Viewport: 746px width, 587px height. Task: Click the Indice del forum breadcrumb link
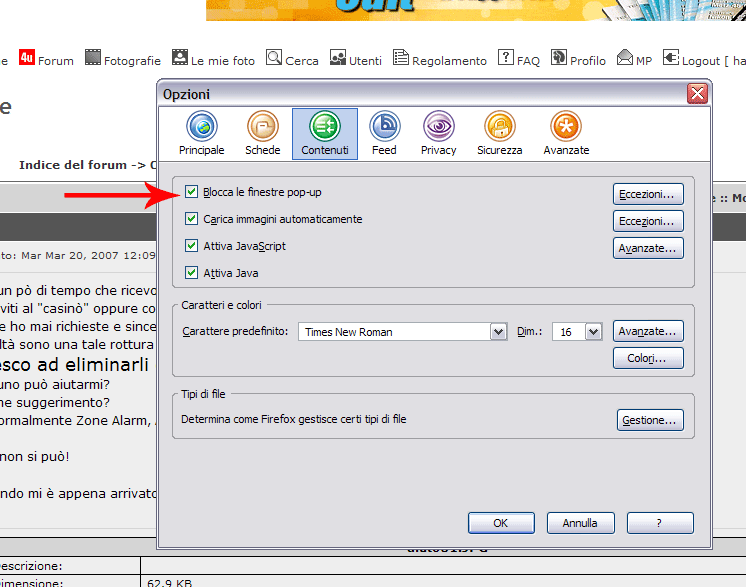(x=73, y=165)
